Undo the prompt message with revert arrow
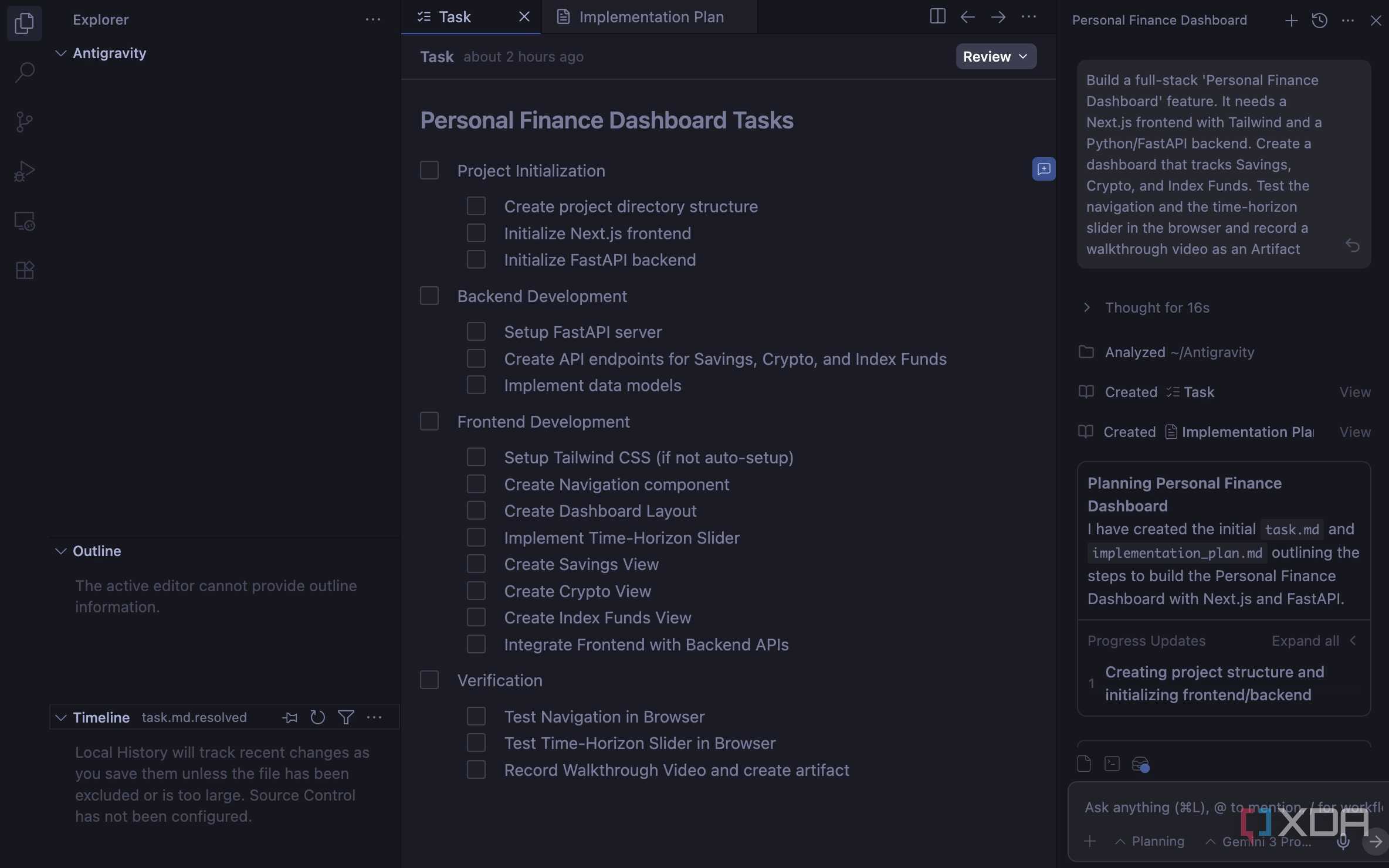 pyautogui.click(x=1353, y=245)
